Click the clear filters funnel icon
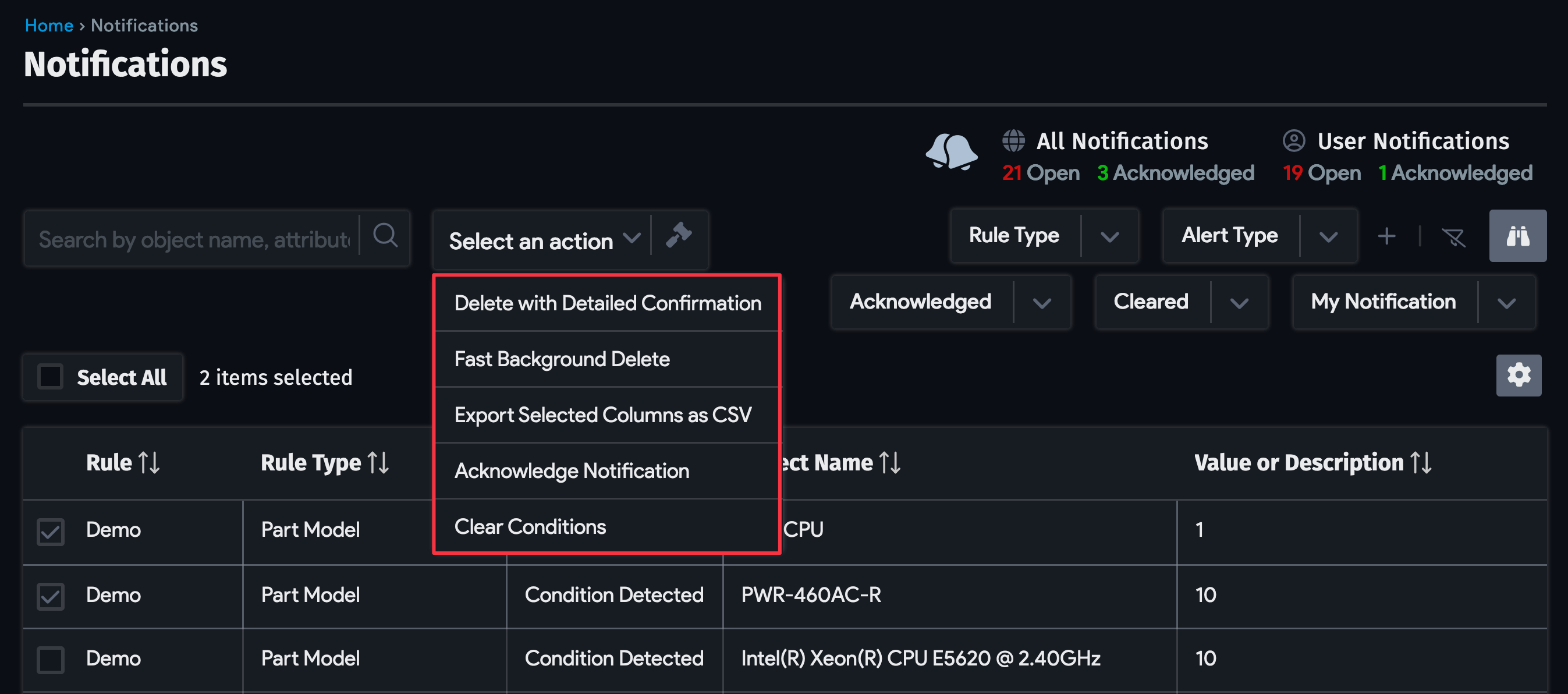The image size is (1568, 694). point(1453,237)
